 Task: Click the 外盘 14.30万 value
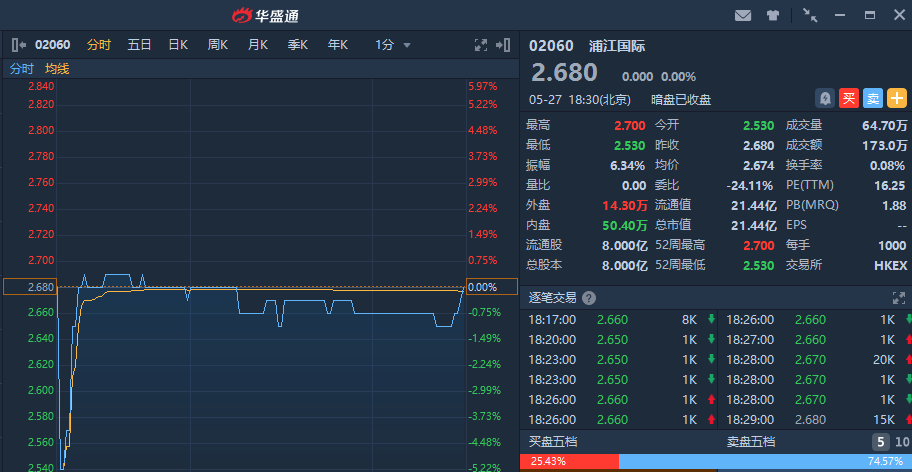tap(625, 205)
